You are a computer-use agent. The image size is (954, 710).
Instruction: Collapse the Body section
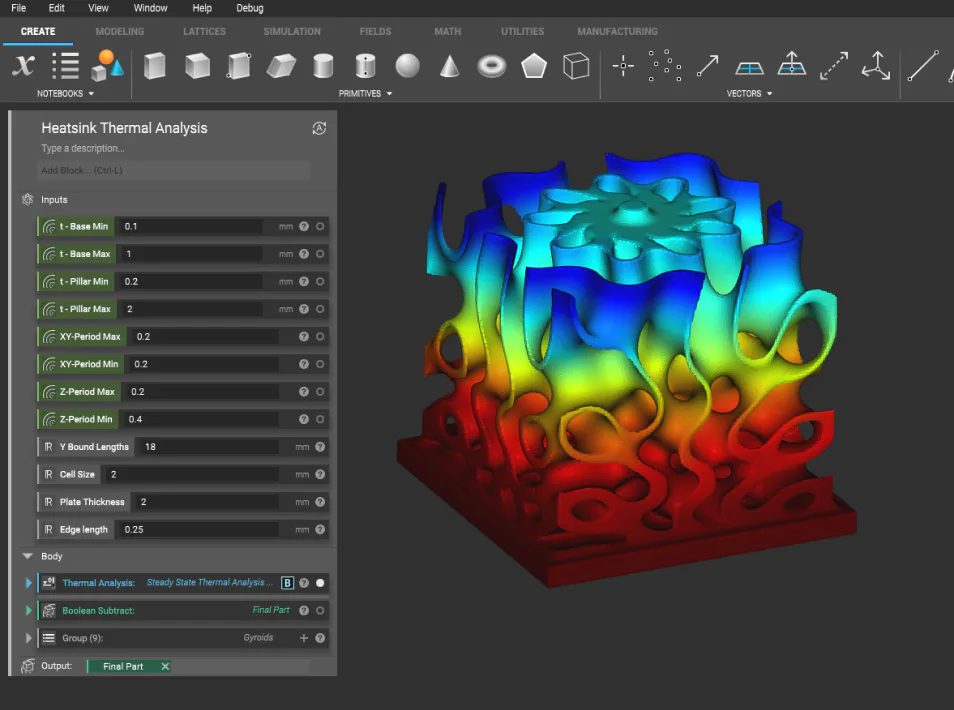click(27, 556)
